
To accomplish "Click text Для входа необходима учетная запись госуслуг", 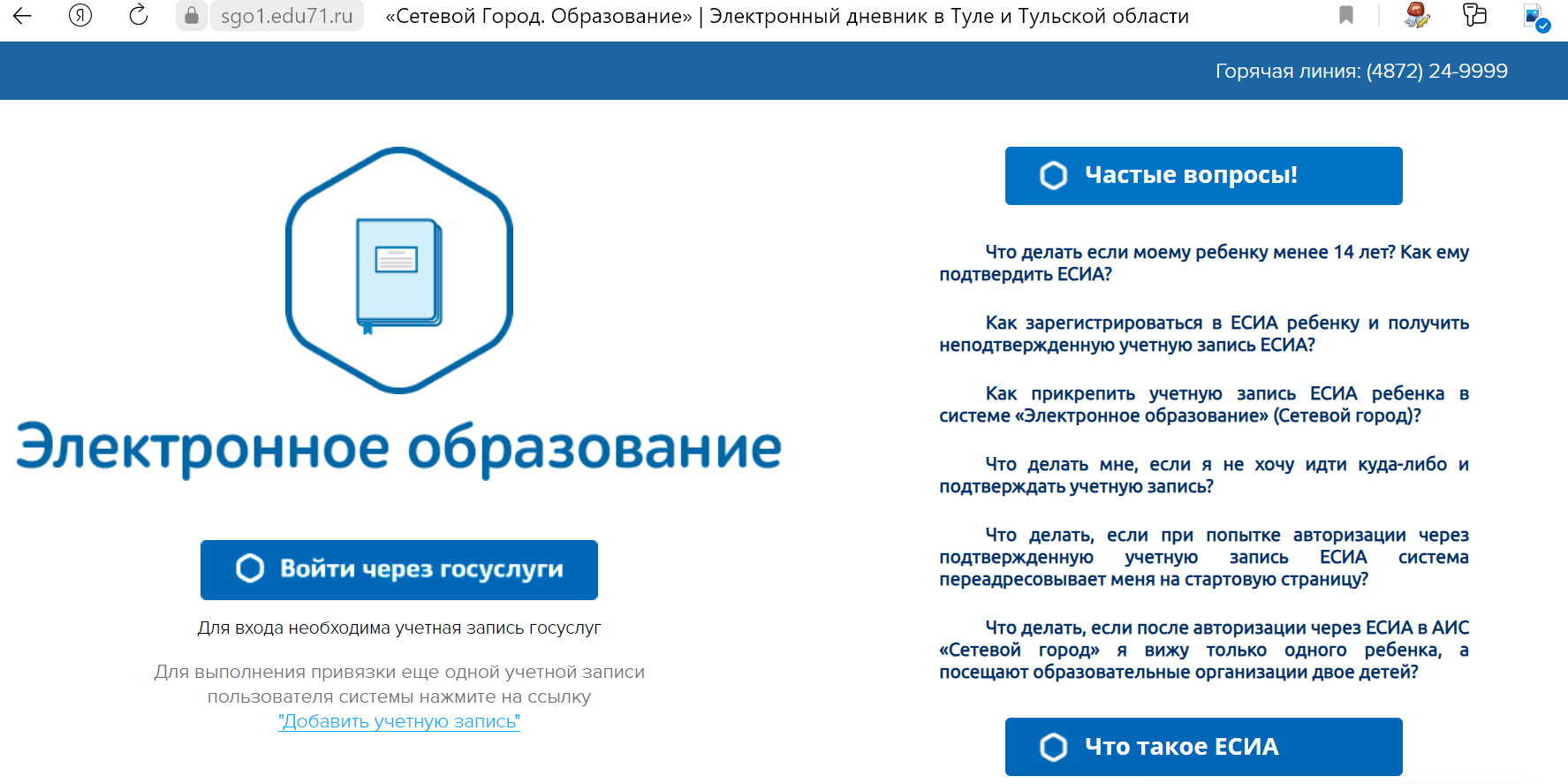I will point(399,628).
